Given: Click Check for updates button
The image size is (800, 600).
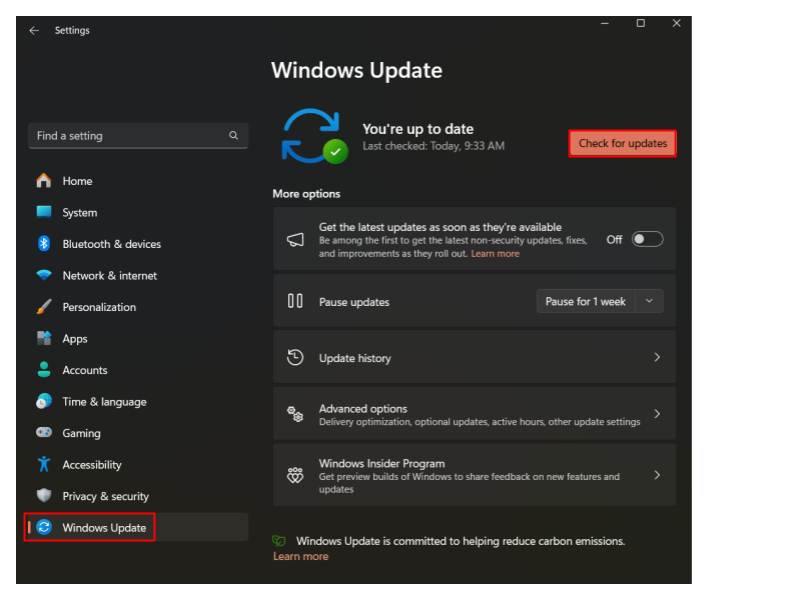Looking at the screenshot, I should tap(622, 143).
